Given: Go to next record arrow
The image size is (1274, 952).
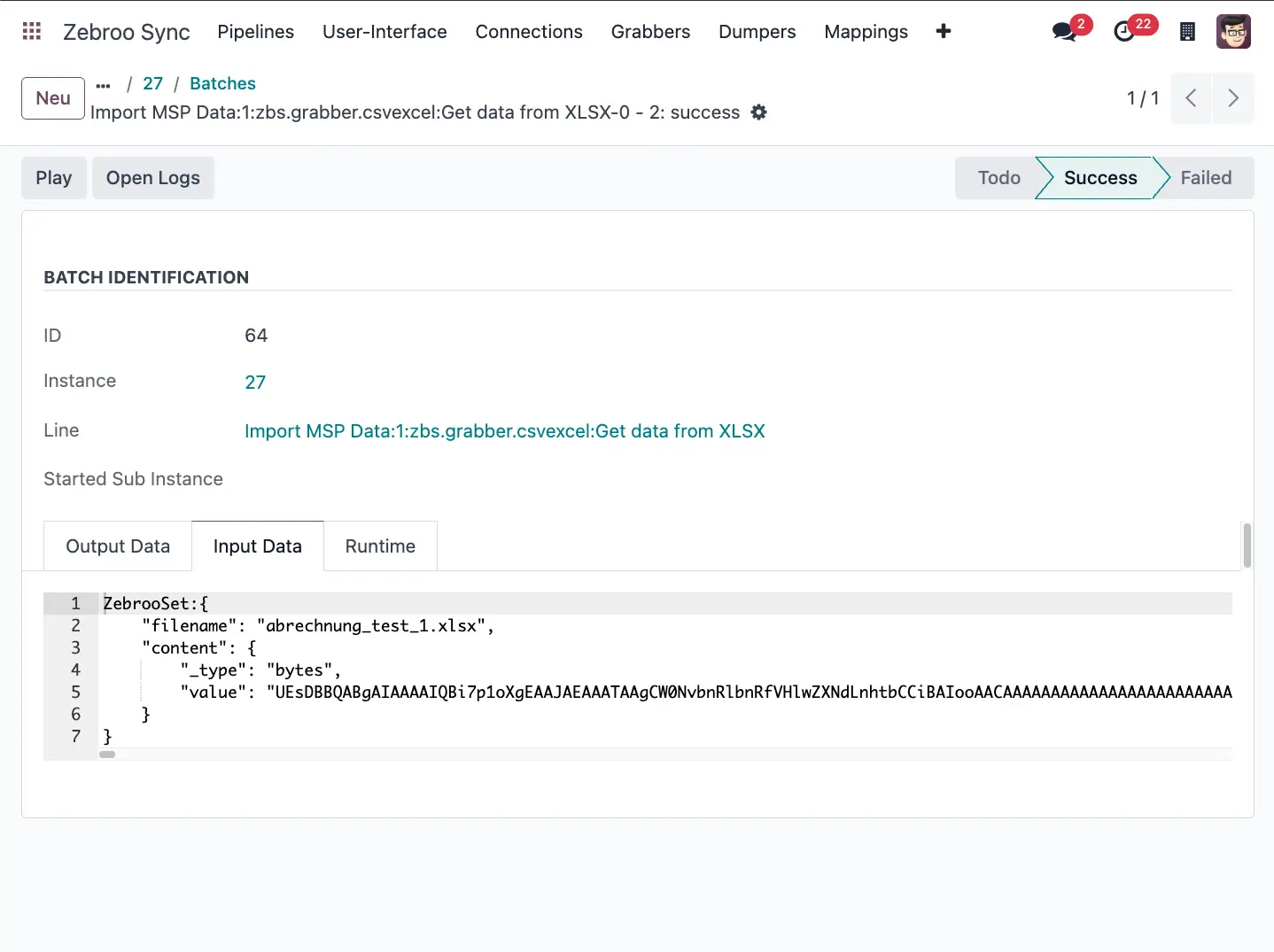Looking at the screenshot, I should coord(1233,98).
